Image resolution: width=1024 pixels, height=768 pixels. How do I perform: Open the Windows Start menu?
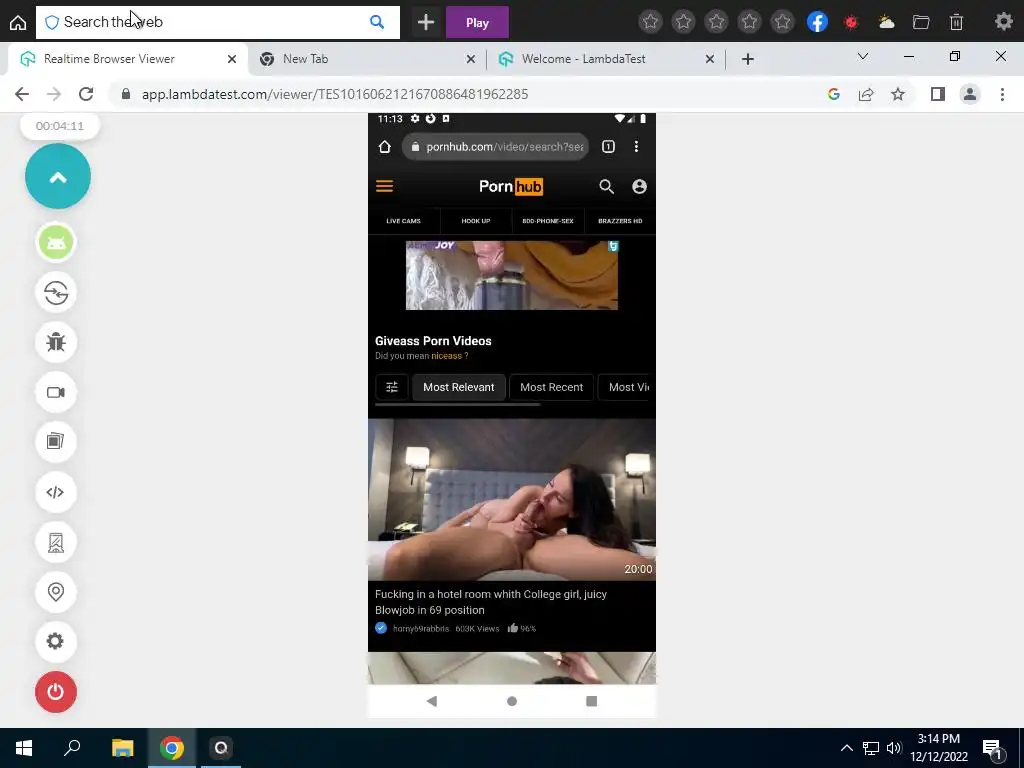24,748
